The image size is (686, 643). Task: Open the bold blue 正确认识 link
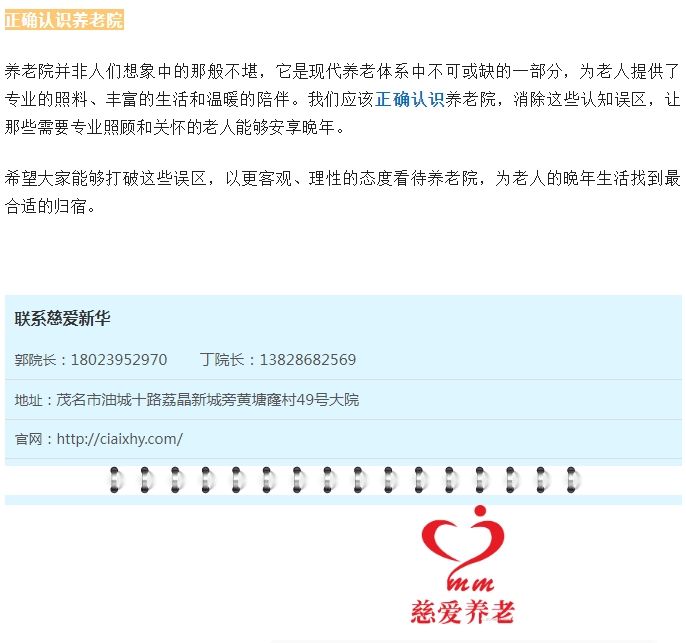click(x=409, y=100)
